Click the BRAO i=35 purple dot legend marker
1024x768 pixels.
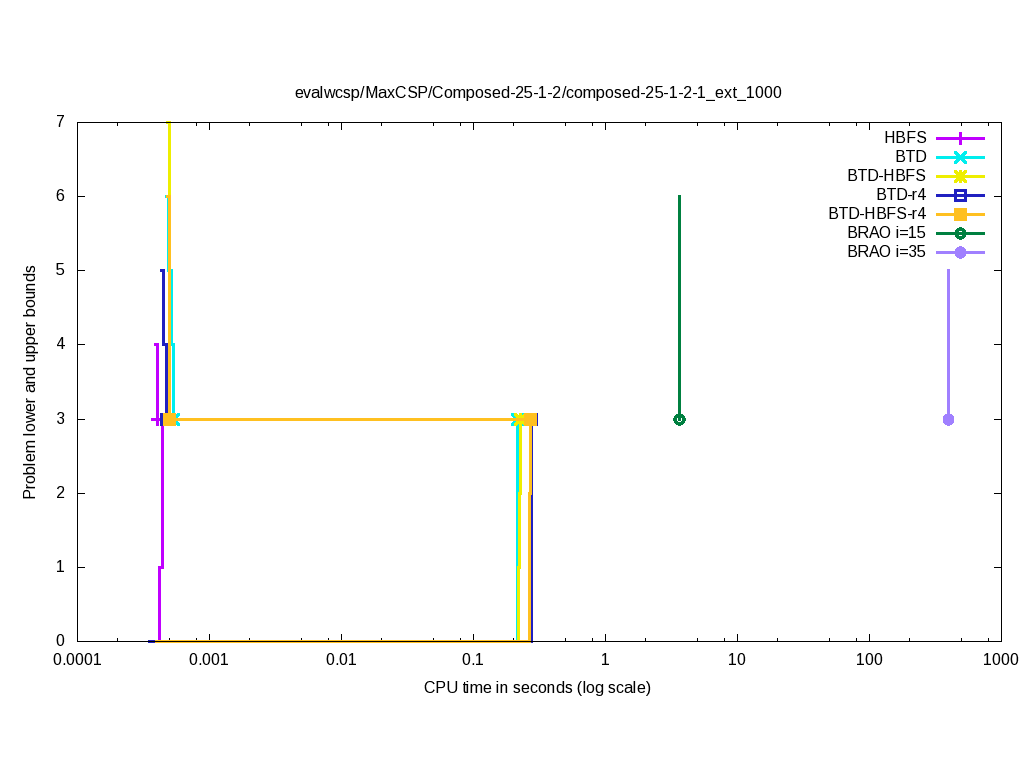point(960,252)
